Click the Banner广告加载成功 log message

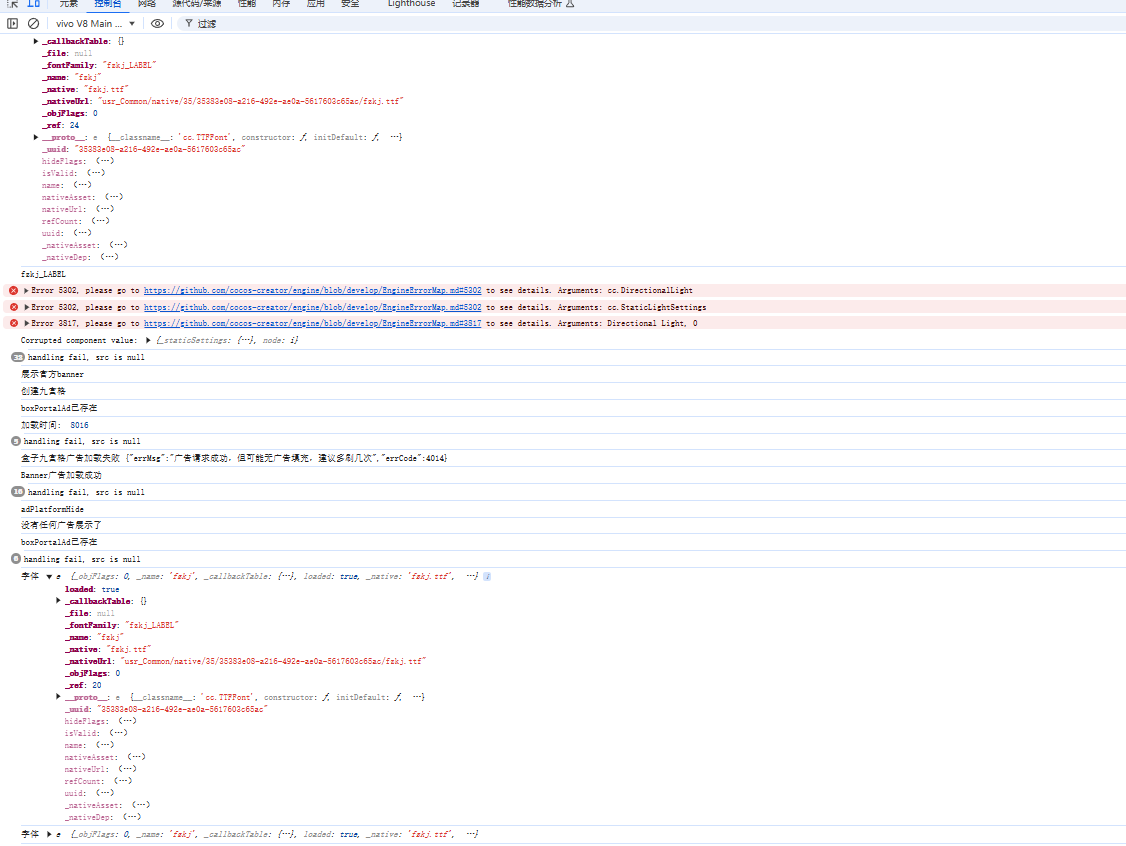[61, 475]
